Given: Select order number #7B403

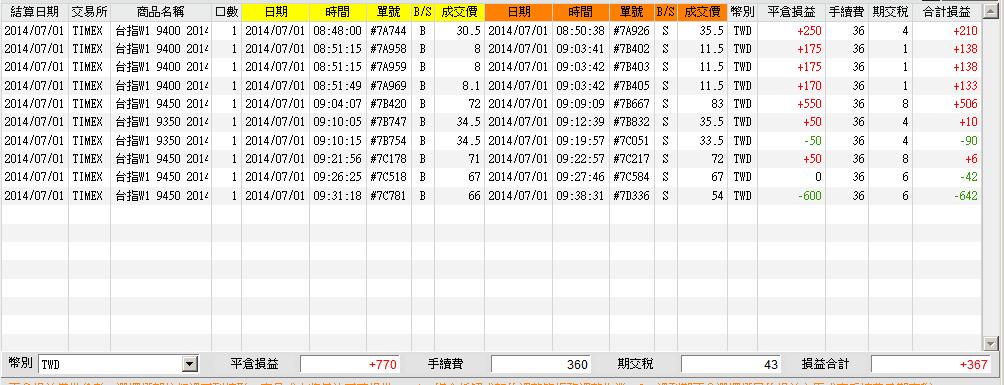Looking at the screenshot, I should point(631,67).
